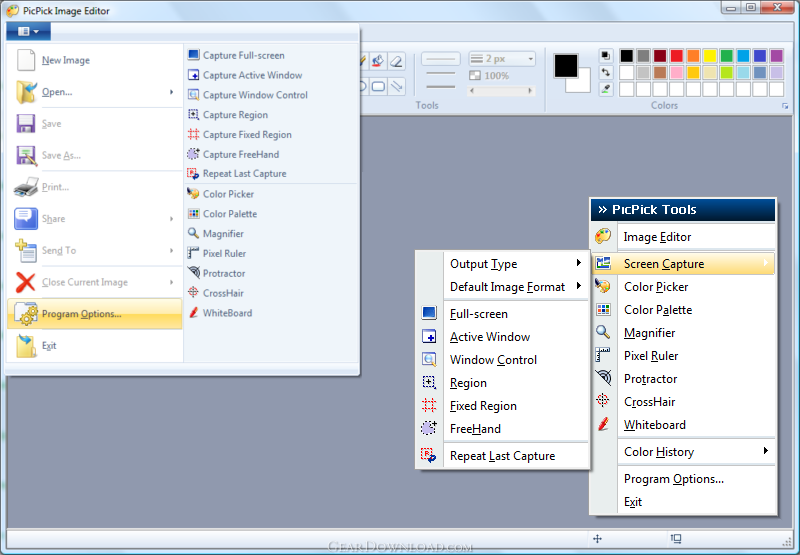Select the Rounded Rectangle shape tool

378,86
